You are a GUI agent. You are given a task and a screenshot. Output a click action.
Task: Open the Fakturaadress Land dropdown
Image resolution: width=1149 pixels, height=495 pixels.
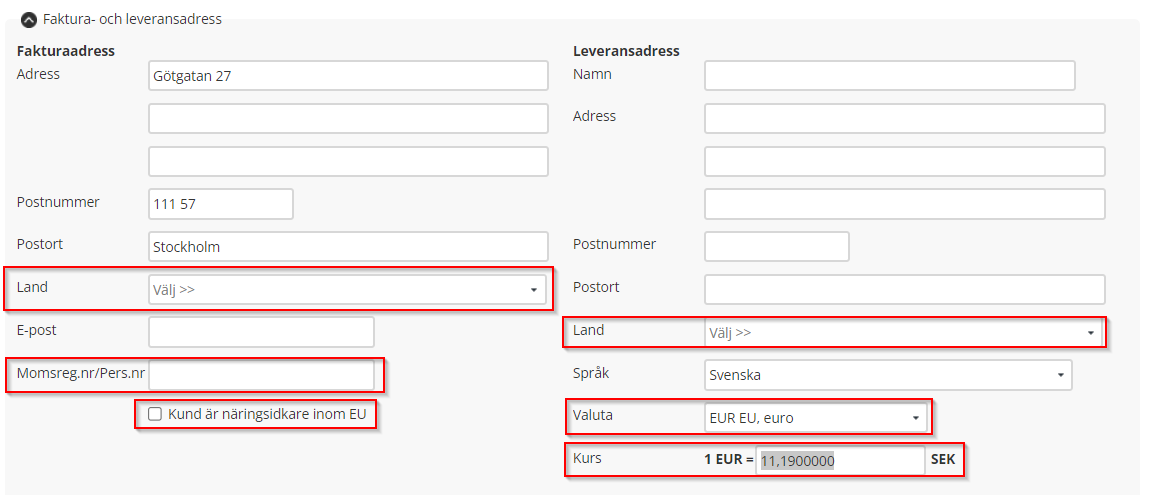tap(348, 289)
